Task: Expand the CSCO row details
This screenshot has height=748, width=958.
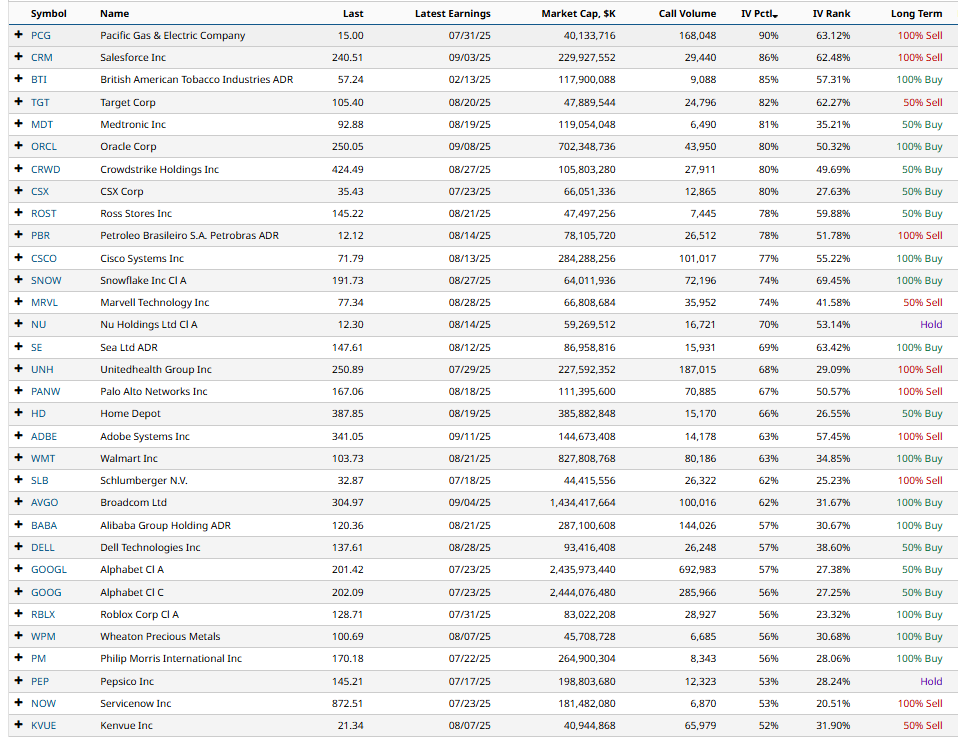Action: (x=18, y=258)
